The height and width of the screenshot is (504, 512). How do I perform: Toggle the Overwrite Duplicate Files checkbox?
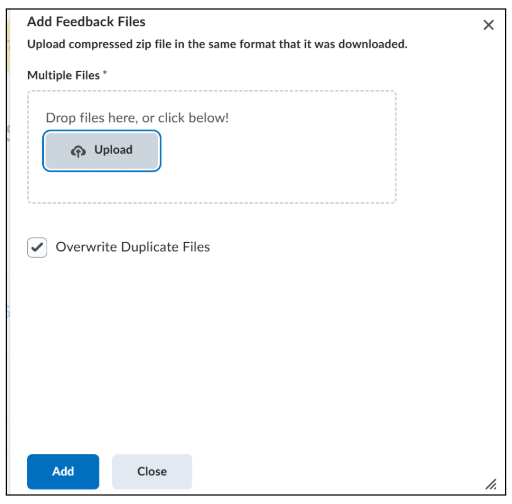37,247
